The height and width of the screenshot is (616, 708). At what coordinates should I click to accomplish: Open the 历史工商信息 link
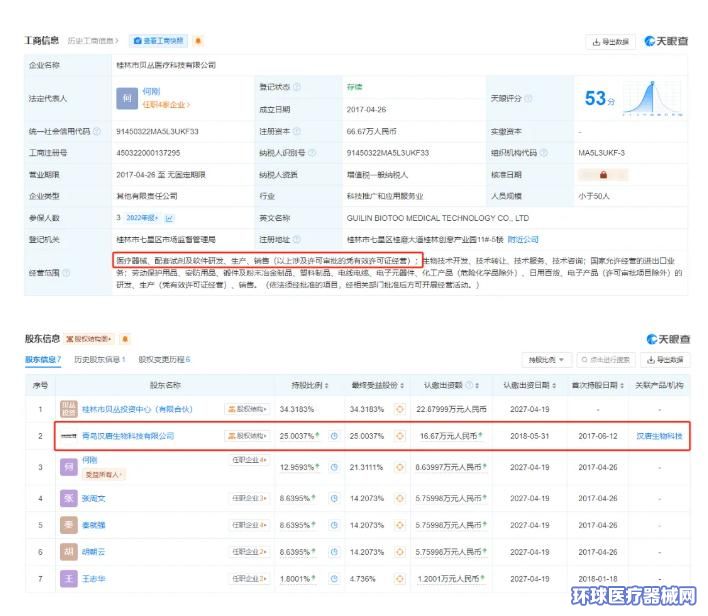pyautogui.click(x=93, y=41)
